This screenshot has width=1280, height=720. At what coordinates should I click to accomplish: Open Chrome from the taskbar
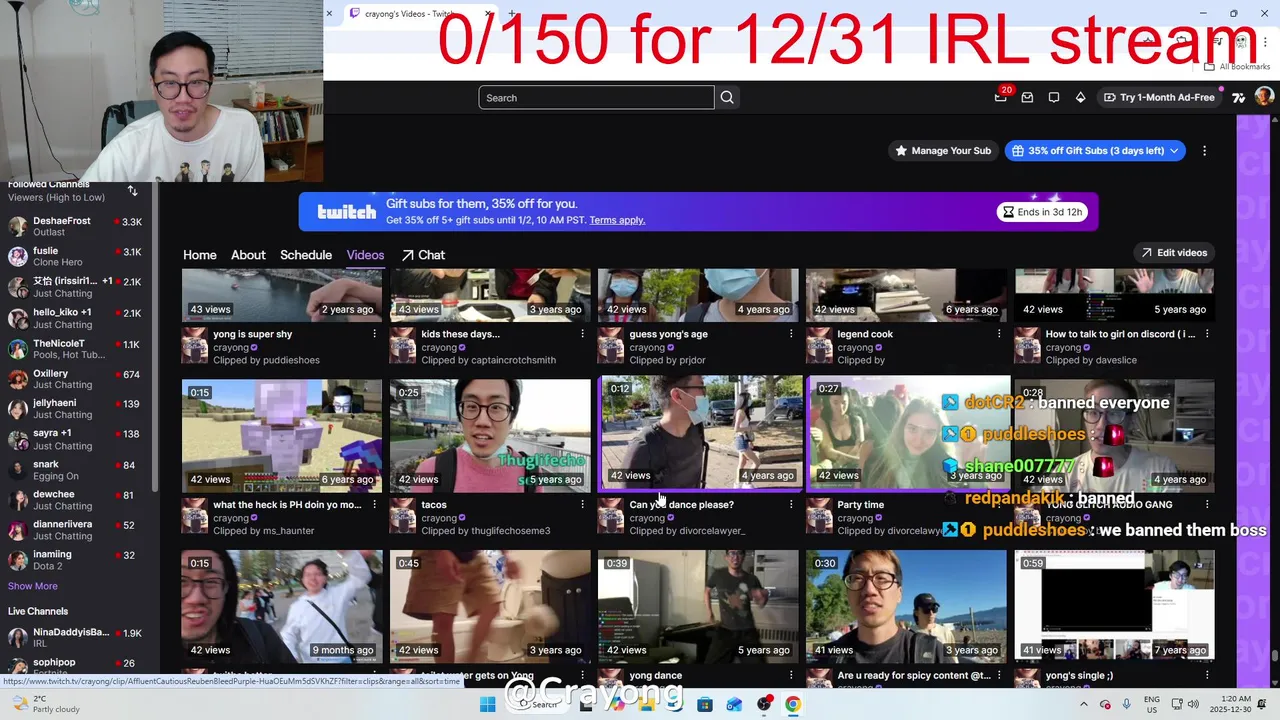[793, 704]
